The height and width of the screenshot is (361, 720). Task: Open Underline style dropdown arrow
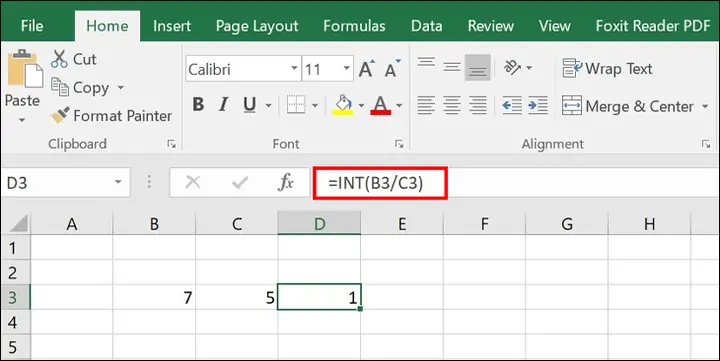click(268, 106)
